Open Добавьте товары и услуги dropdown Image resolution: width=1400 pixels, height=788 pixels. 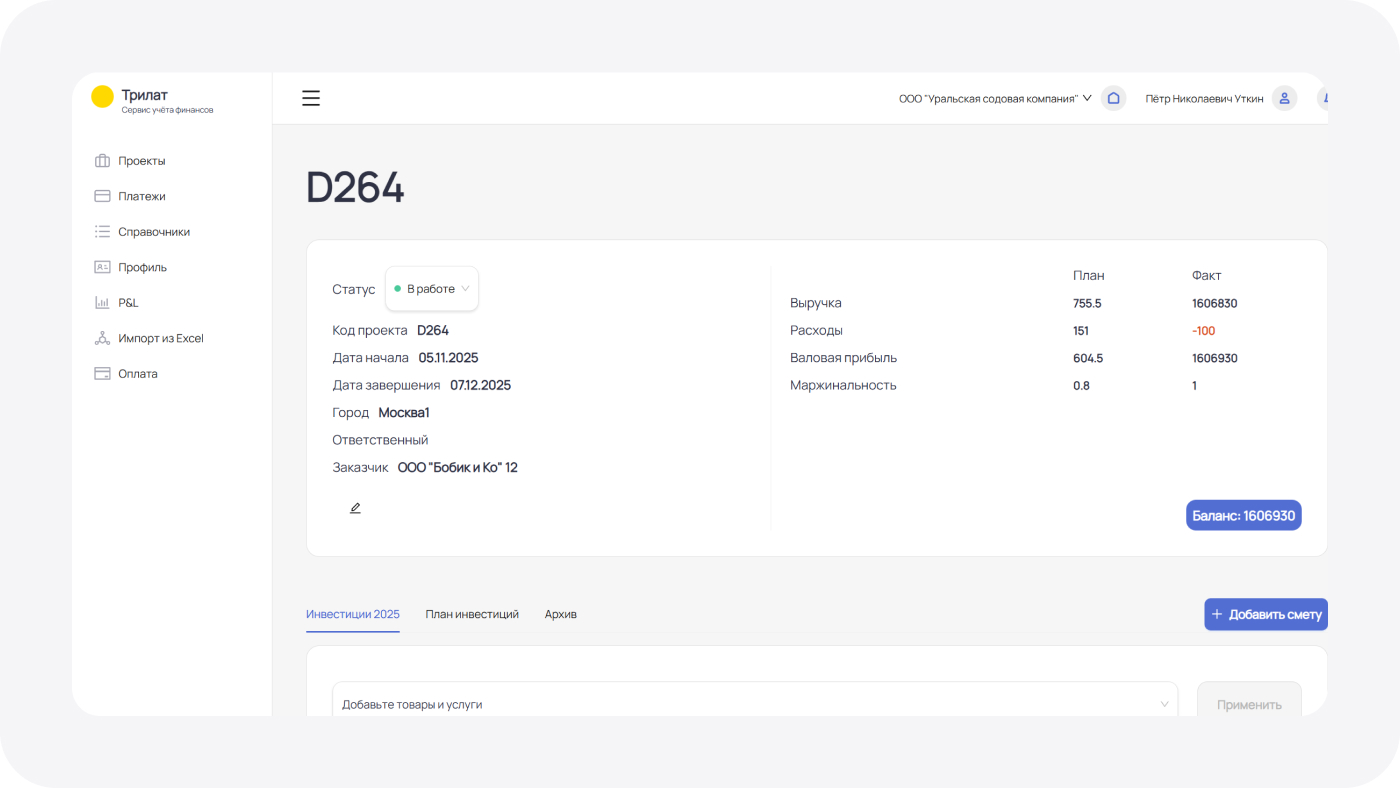point(755,704)
